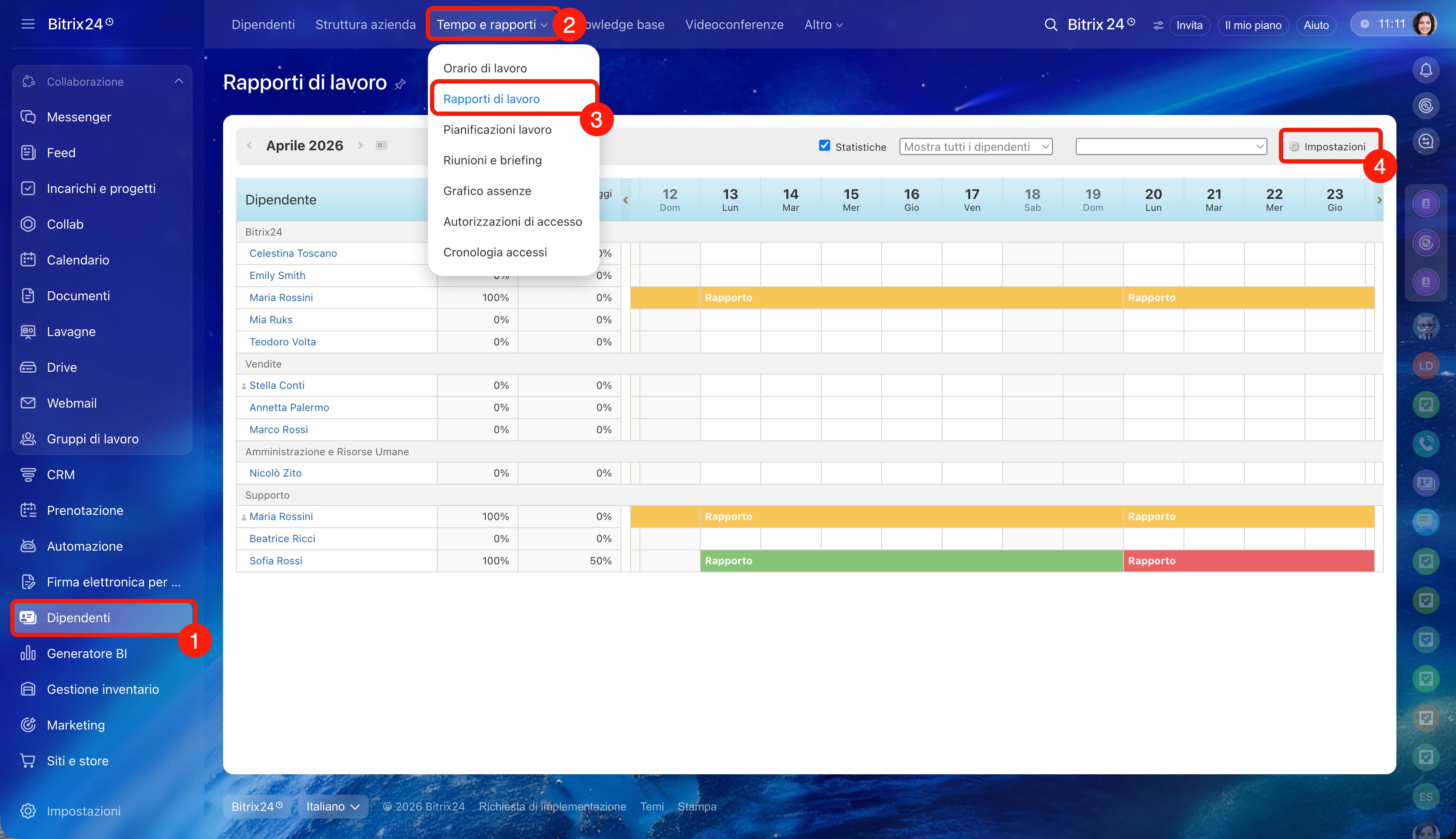Open the Calendario sidebar item

point(78,260)
